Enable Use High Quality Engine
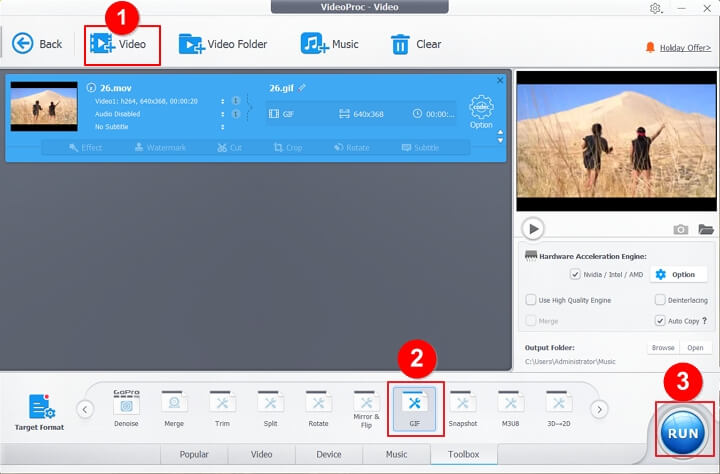The width and height of the screenshot is (720, 474). [x=531, y=300]
